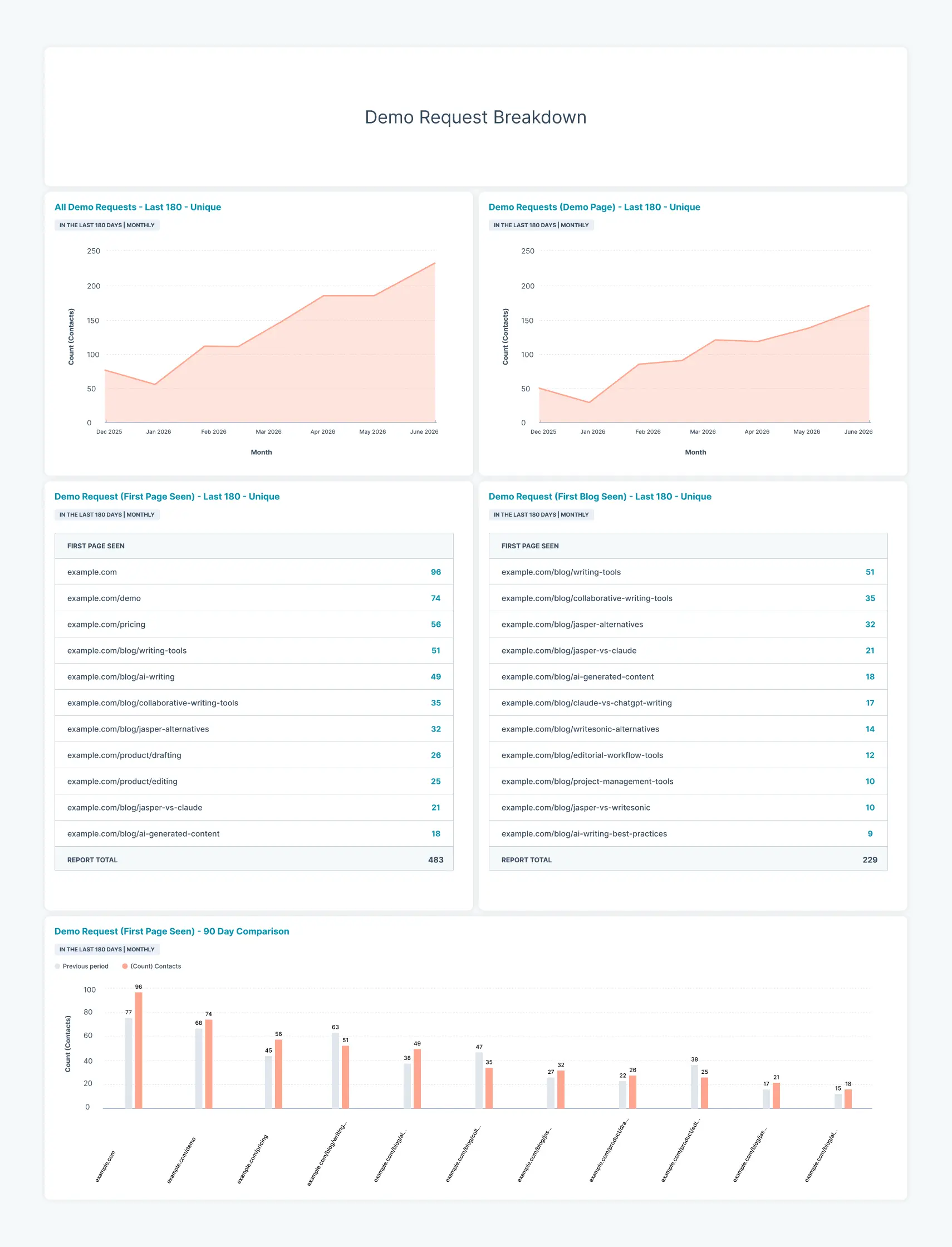Click value 21 in First Blog Seen table
952x1247 pixels.
point(870,650)
